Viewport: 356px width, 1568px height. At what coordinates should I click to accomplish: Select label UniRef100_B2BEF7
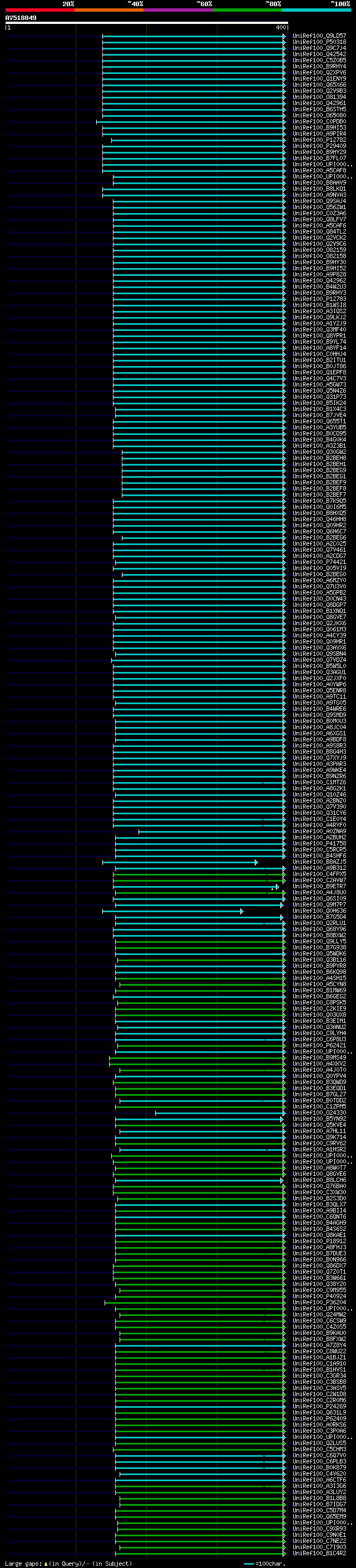click(319, 495)
